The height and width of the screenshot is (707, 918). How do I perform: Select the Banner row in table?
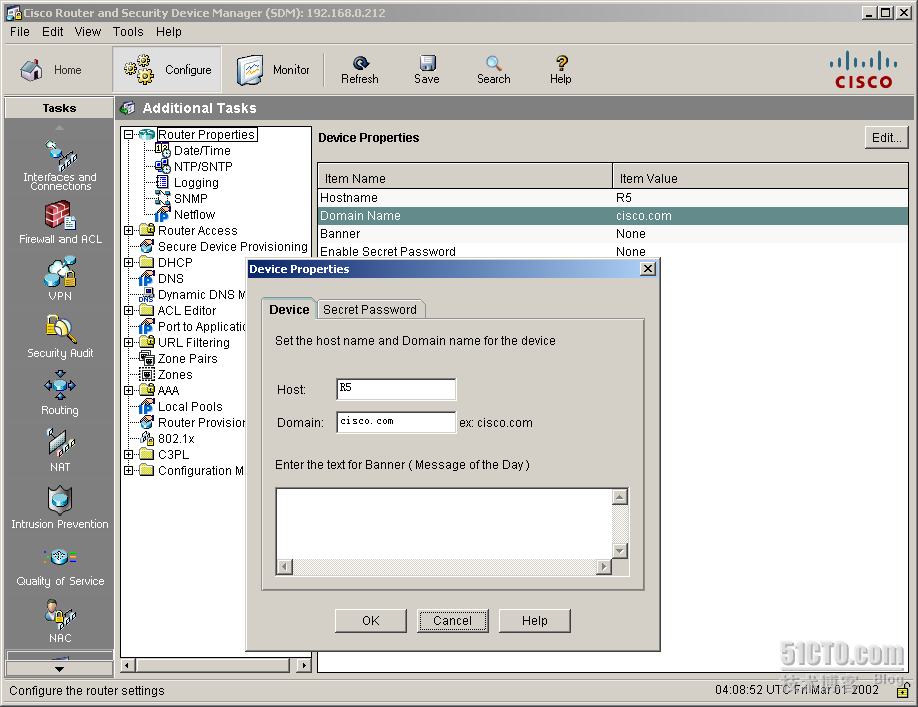[613, 234]
